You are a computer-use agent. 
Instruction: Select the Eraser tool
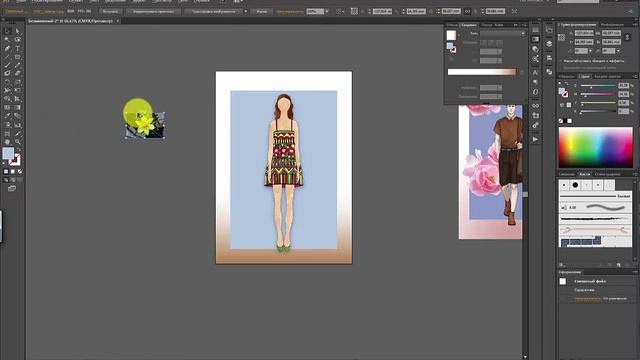click(18, 73)
